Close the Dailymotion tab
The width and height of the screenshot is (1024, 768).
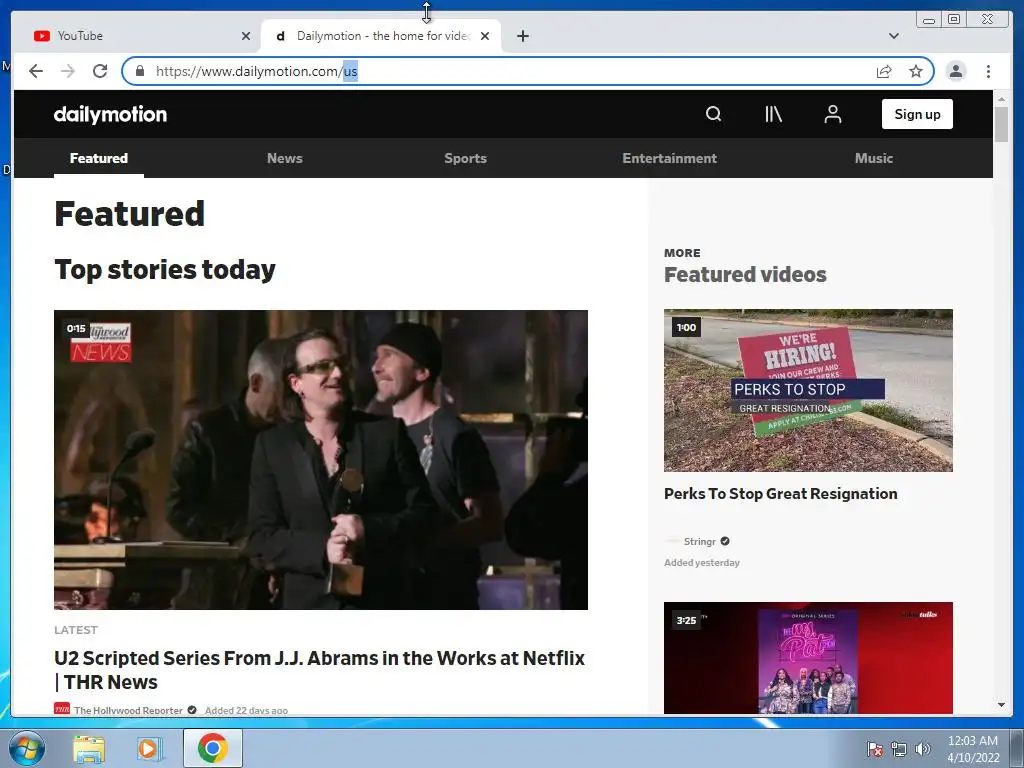click(x=485, y=36)
